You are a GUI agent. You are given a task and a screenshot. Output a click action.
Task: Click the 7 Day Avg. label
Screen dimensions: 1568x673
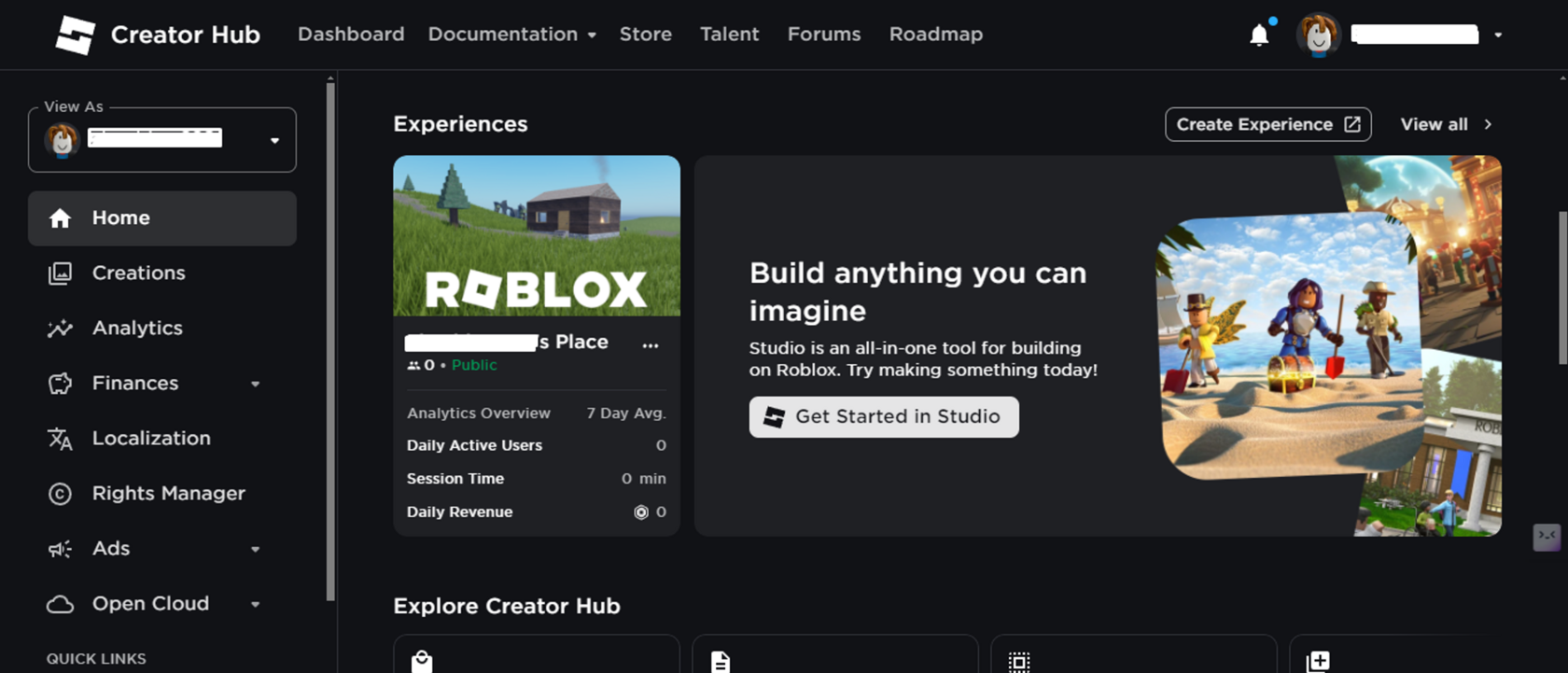point(626,414)
